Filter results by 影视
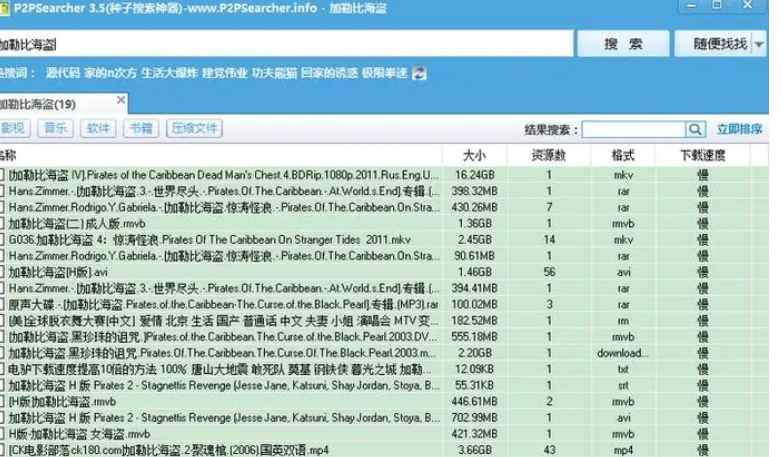Image resolution: width=783 pixels, height=457 pixels. (x=13, y=128)
